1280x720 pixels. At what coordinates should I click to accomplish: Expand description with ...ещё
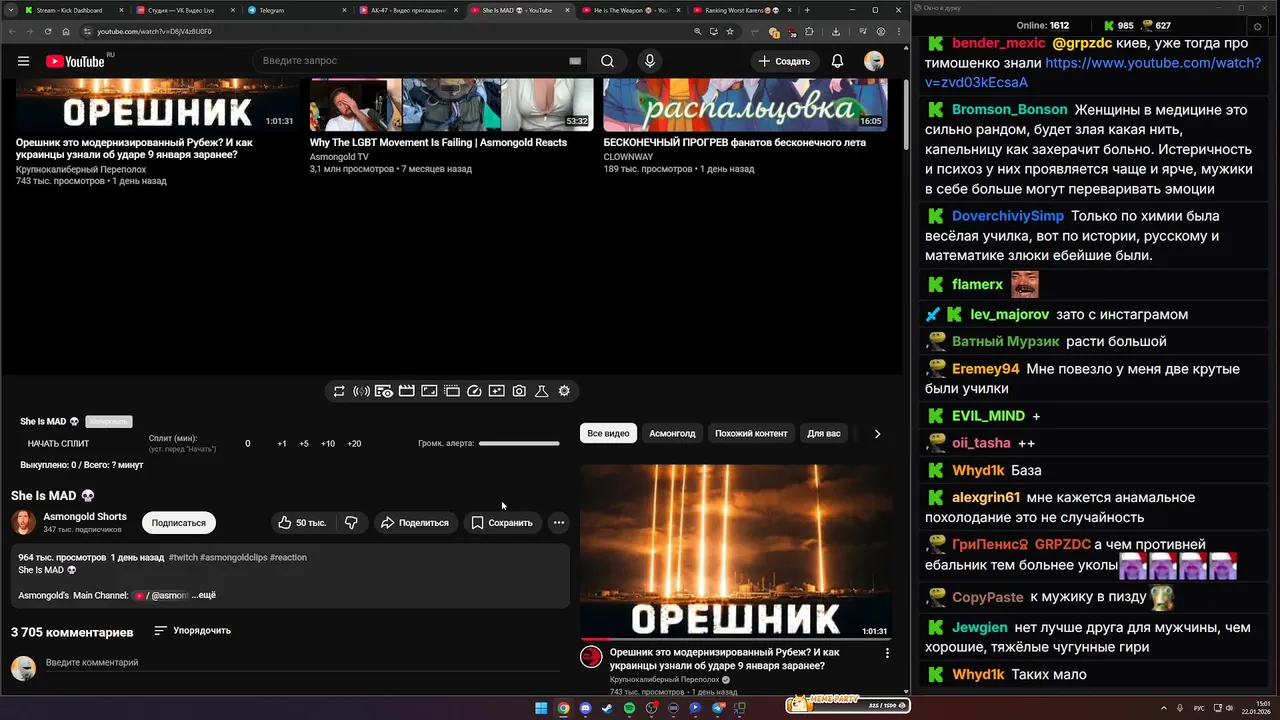(204, 595)
